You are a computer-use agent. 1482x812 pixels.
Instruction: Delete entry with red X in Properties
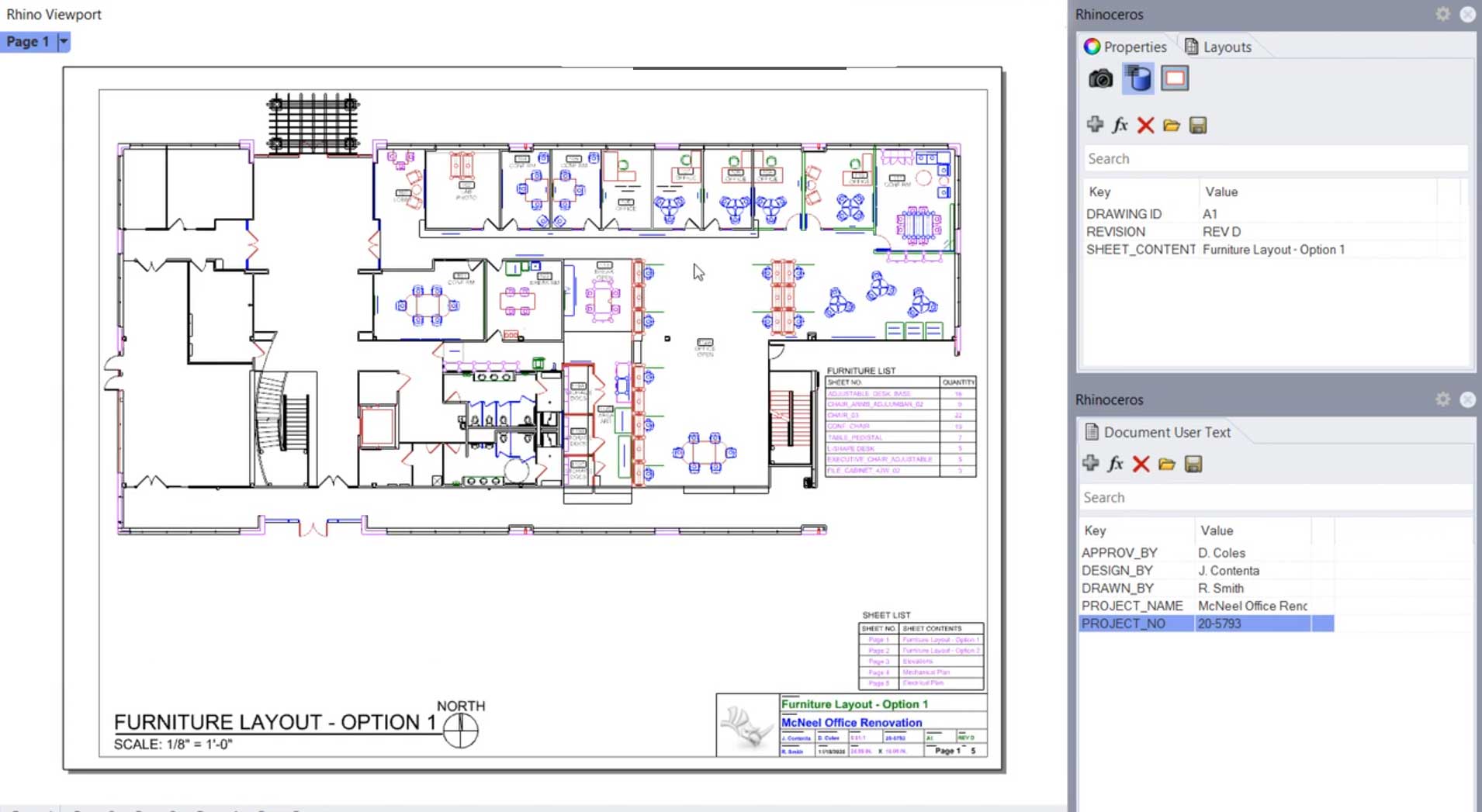(x=1145, y=125)
